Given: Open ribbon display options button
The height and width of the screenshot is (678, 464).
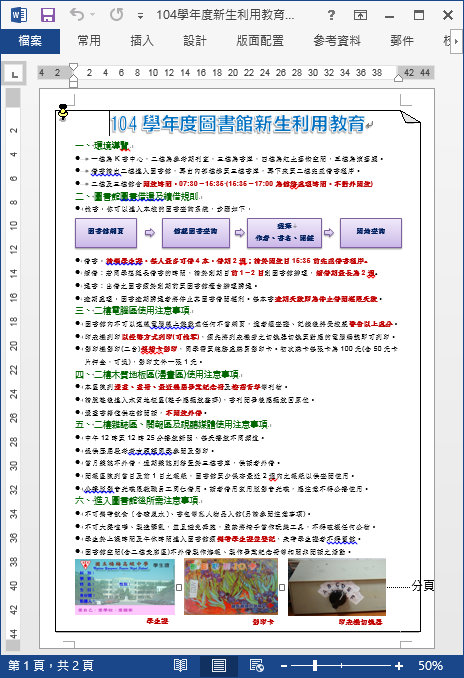Looking at the screenshot, I should pyautogui.click(x=360, y=16).
